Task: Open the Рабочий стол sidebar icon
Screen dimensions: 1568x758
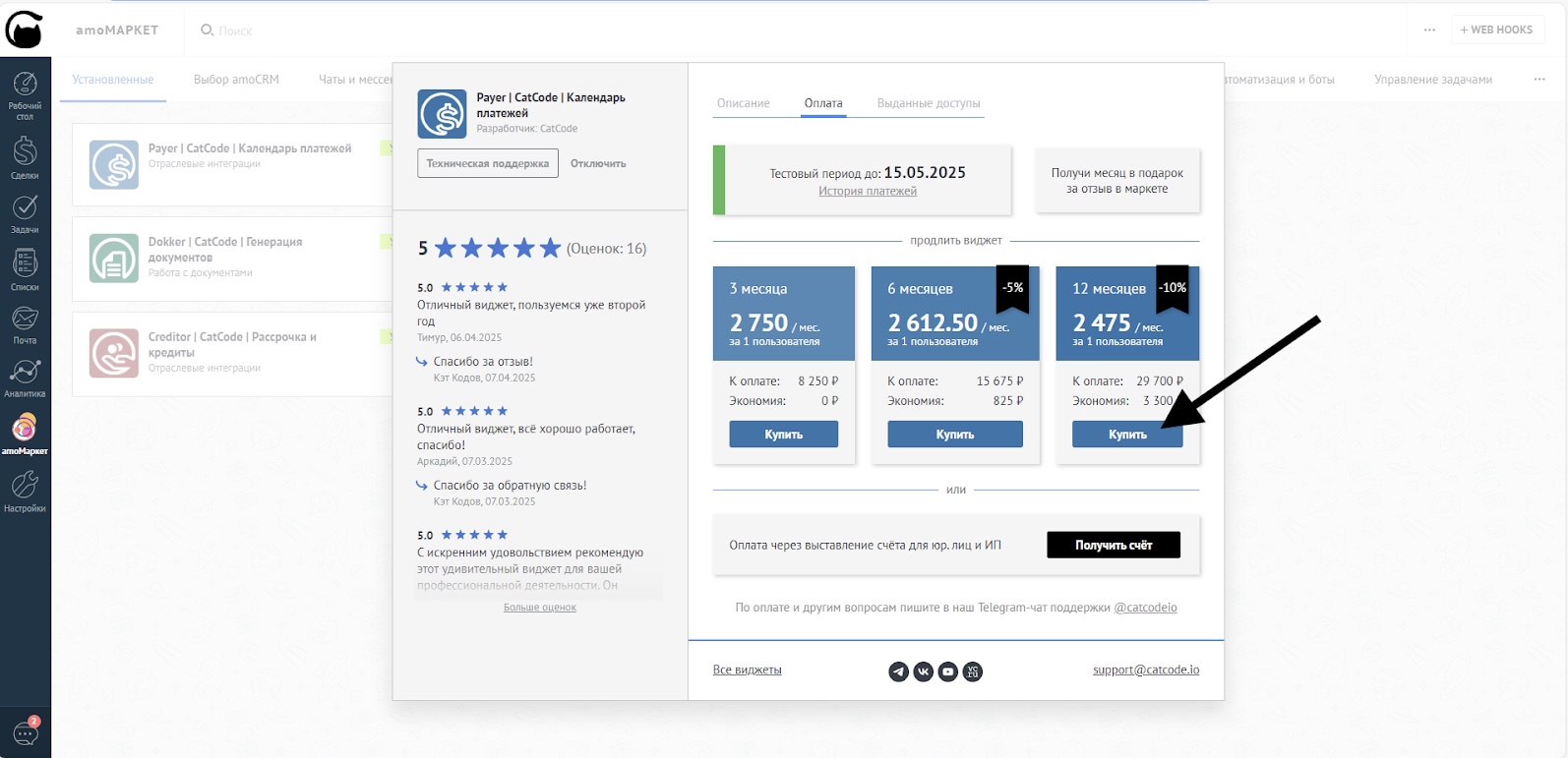Action: pyautogui.click(x=25, y=95)
